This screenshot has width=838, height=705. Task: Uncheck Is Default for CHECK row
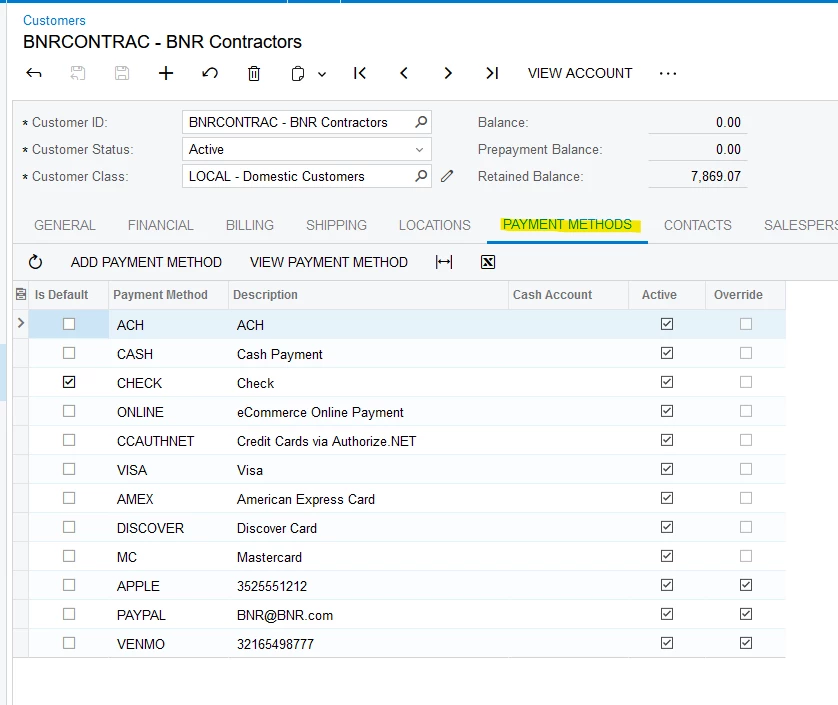[69, 382]
